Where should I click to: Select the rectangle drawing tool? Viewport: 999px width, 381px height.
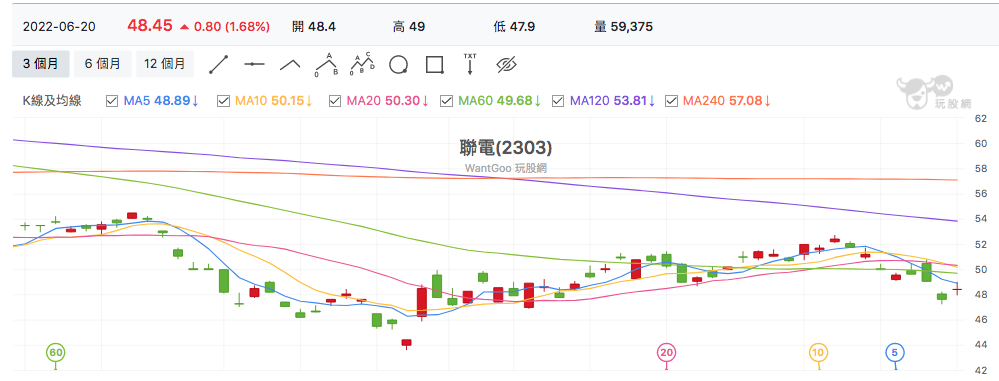click(435, 64)
